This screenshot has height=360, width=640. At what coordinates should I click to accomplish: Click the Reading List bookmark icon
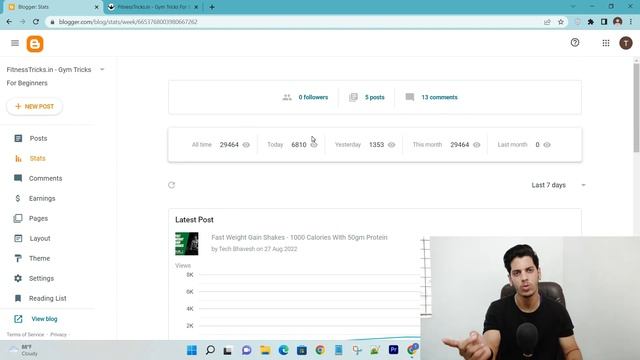[18, 298]
